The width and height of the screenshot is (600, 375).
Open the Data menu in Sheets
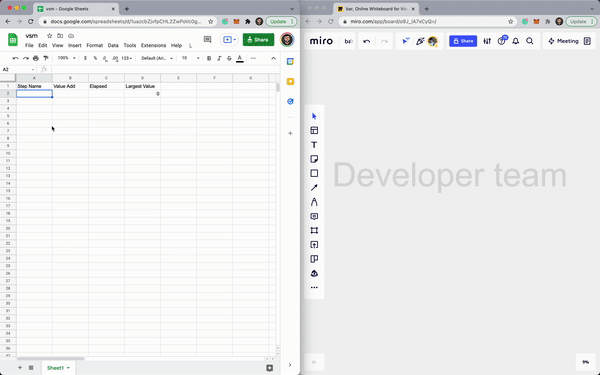point(113,45)
